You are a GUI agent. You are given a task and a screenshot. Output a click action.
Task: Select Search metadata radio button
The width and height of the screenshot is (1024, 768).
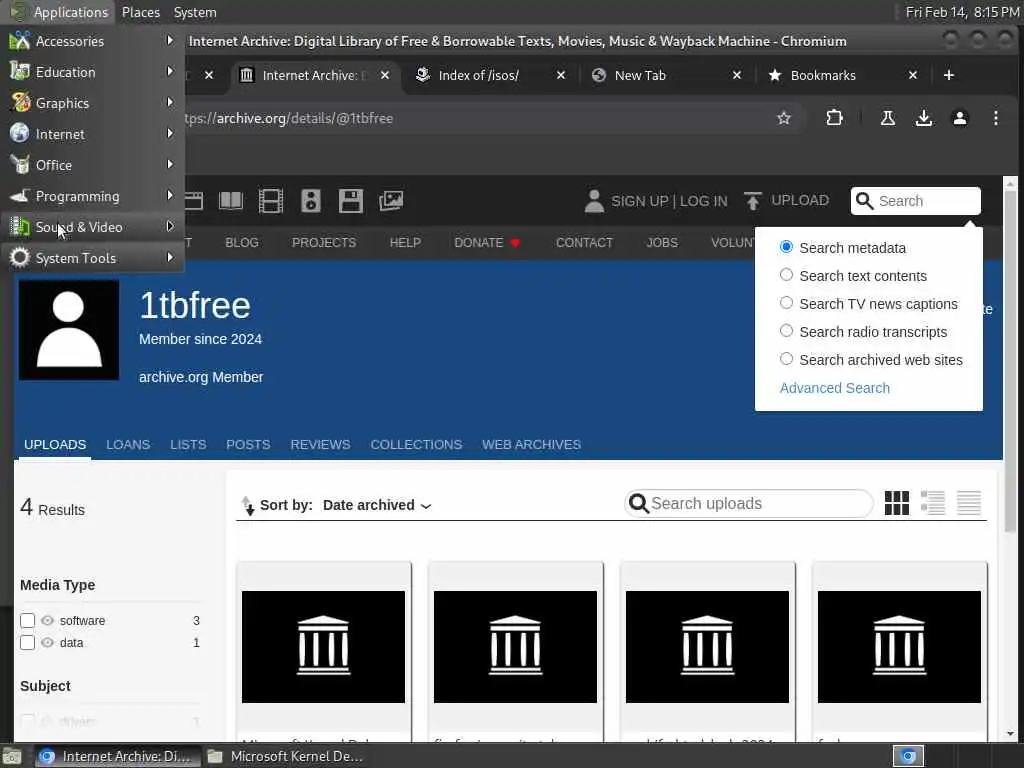(x=786, y=247)
